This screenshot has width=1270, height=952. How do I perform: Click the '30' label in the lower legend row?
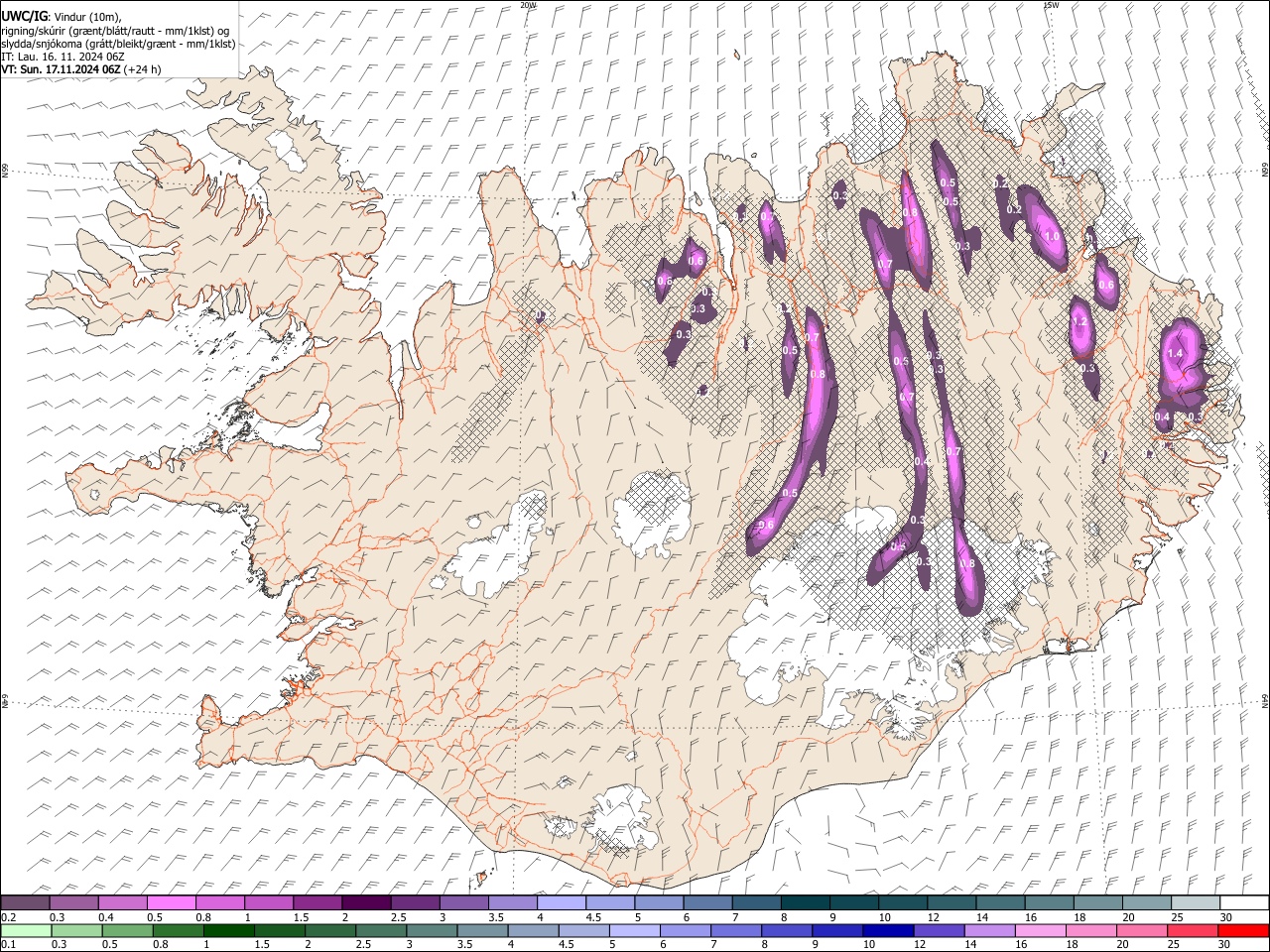click(1225, 945)
